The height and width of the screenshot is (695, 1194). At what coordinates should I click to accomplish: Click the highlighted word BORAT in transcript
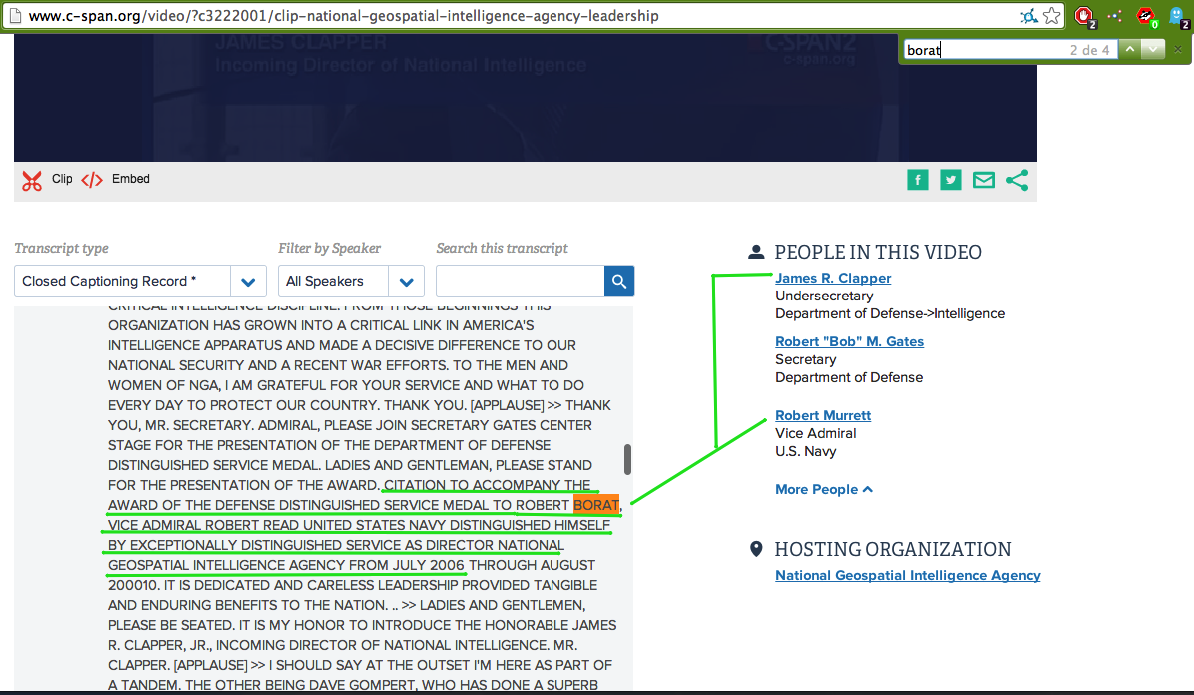596,505
